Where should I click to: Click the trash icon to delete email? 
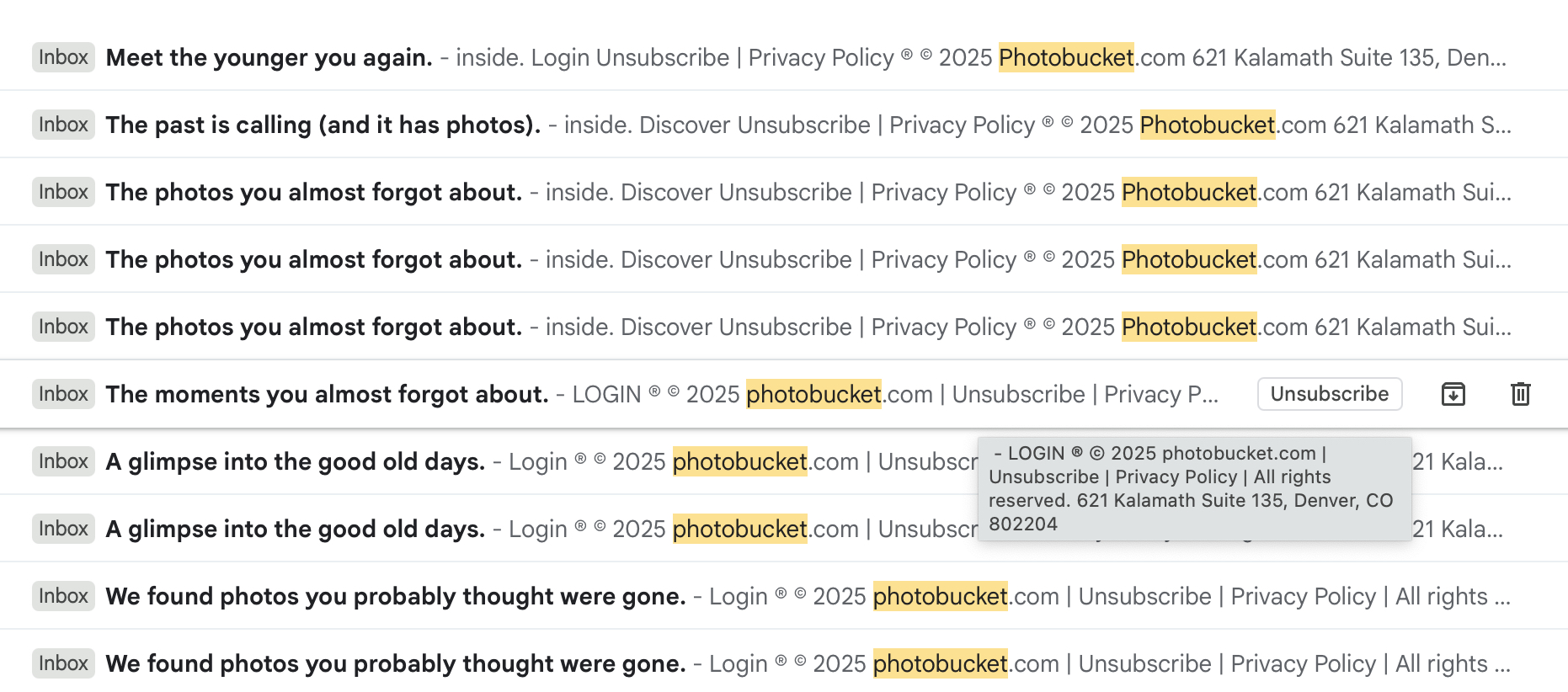click(x=1520, y=394)
